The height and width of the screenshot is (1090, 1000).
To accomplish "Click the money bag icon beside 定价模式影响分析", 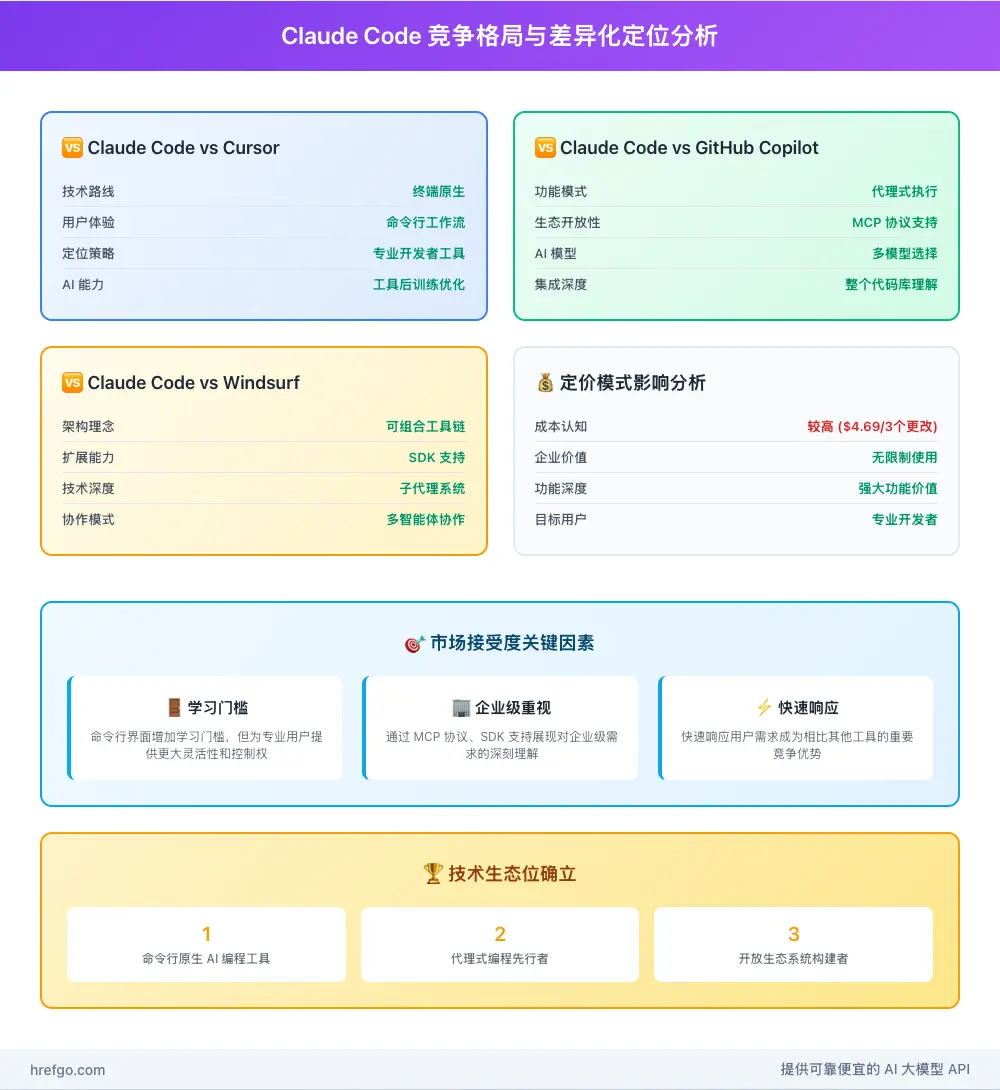I will pyautogui.click(x=545, y=382).
